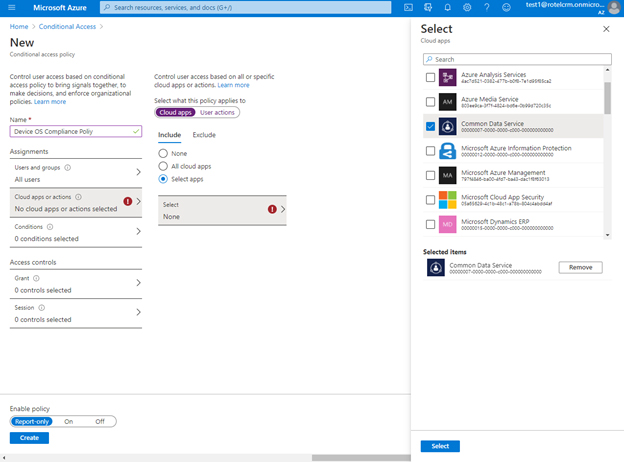
Task: Click the info icon next to Grant
Action: 36,278
